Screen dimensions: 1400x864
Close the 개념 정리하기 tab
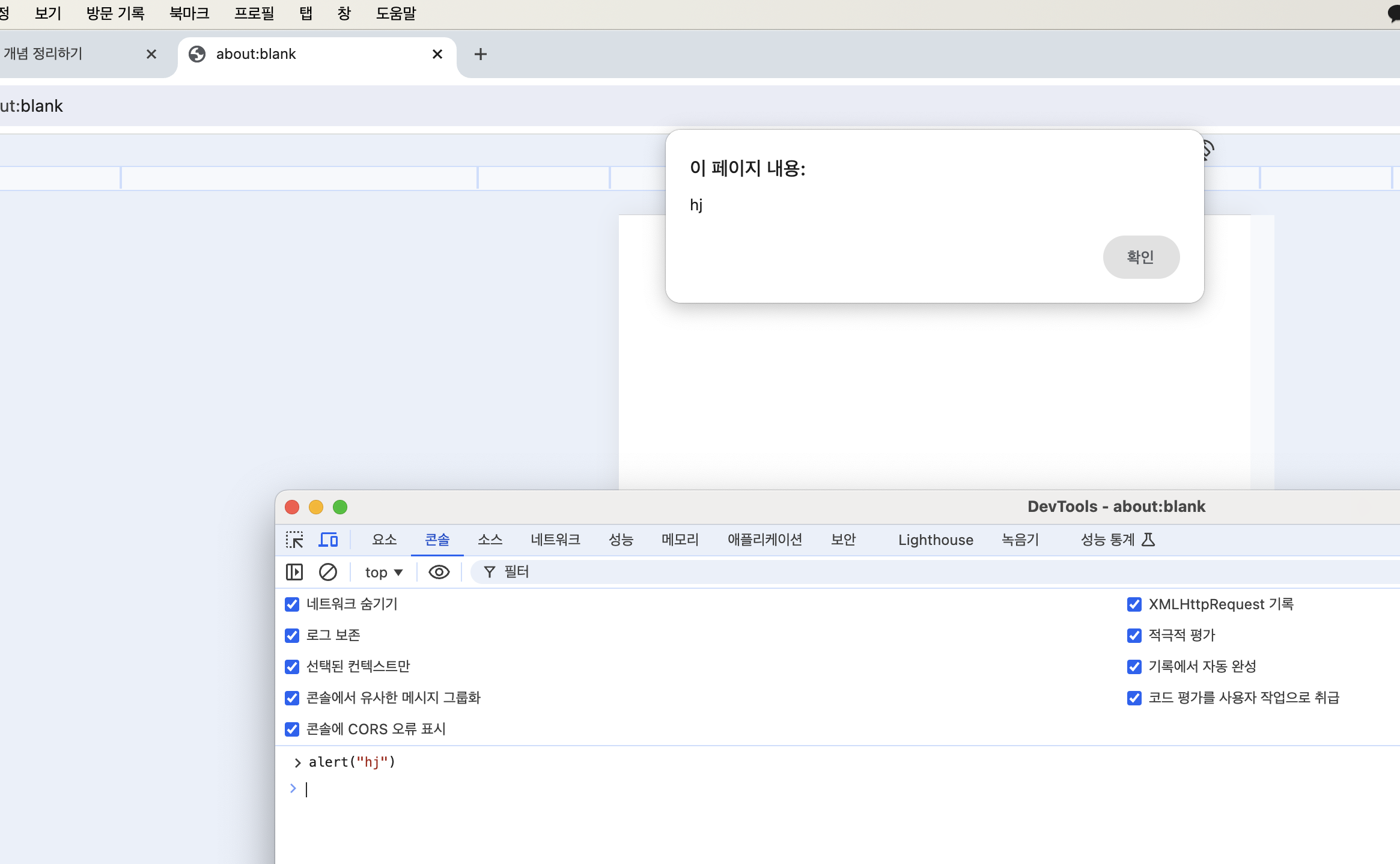[151, 54]
